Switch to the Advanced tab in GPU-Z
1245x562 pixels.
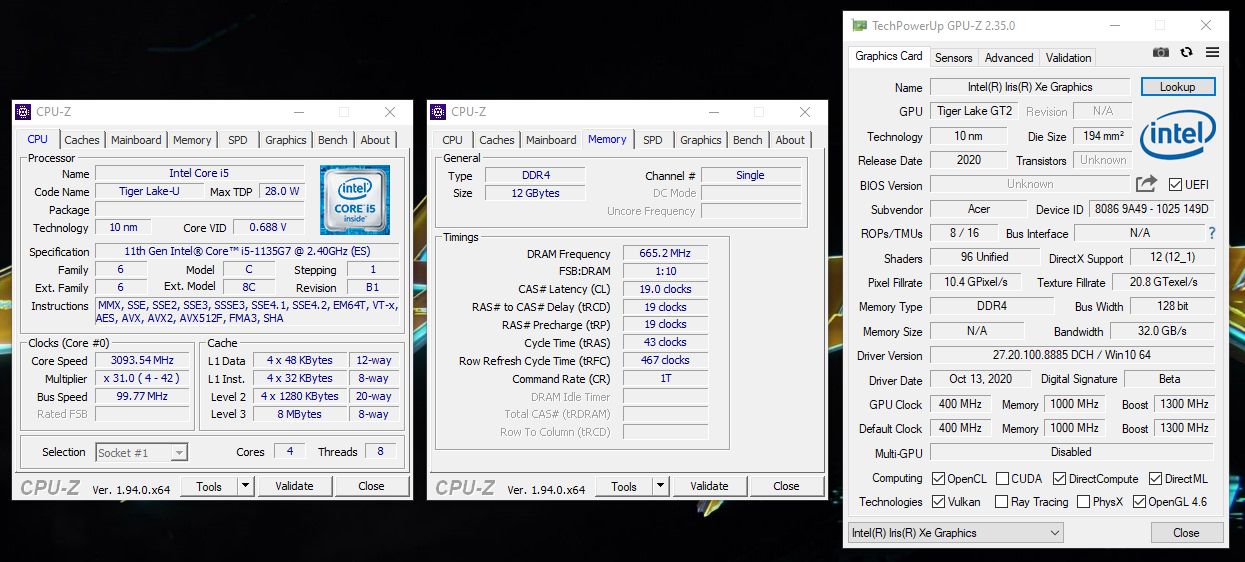(1009, 58)
